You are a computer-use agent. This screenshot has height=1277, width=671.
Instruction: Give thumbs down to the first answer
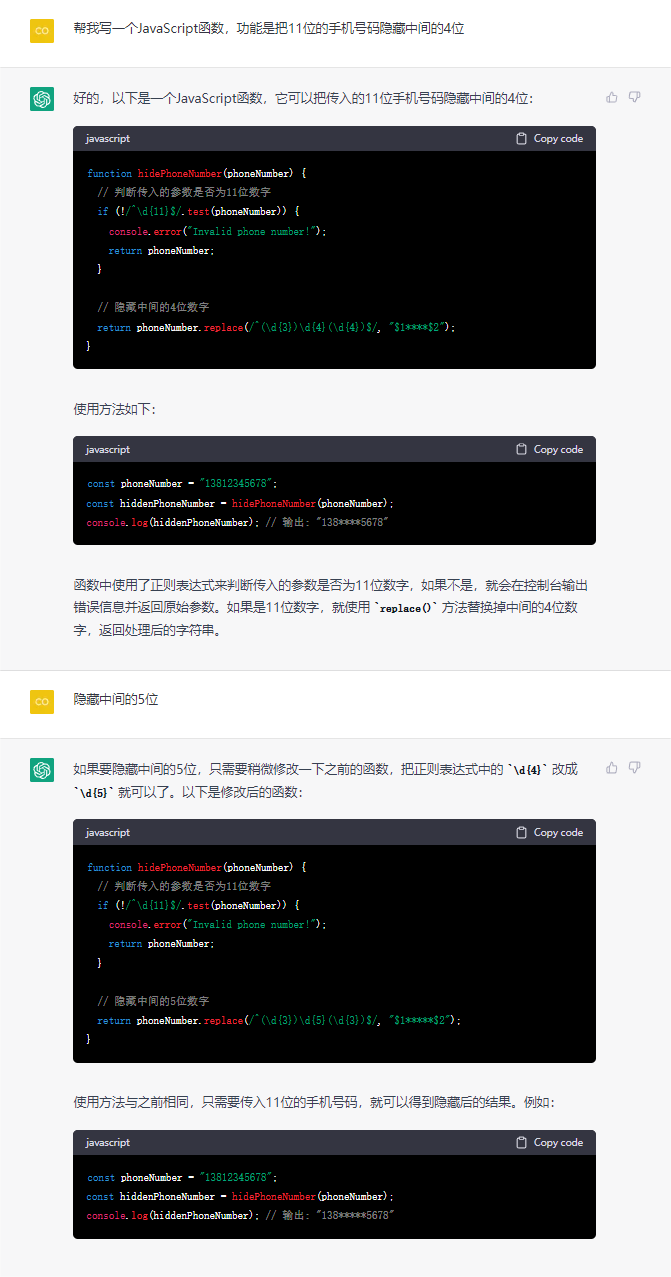635,97
